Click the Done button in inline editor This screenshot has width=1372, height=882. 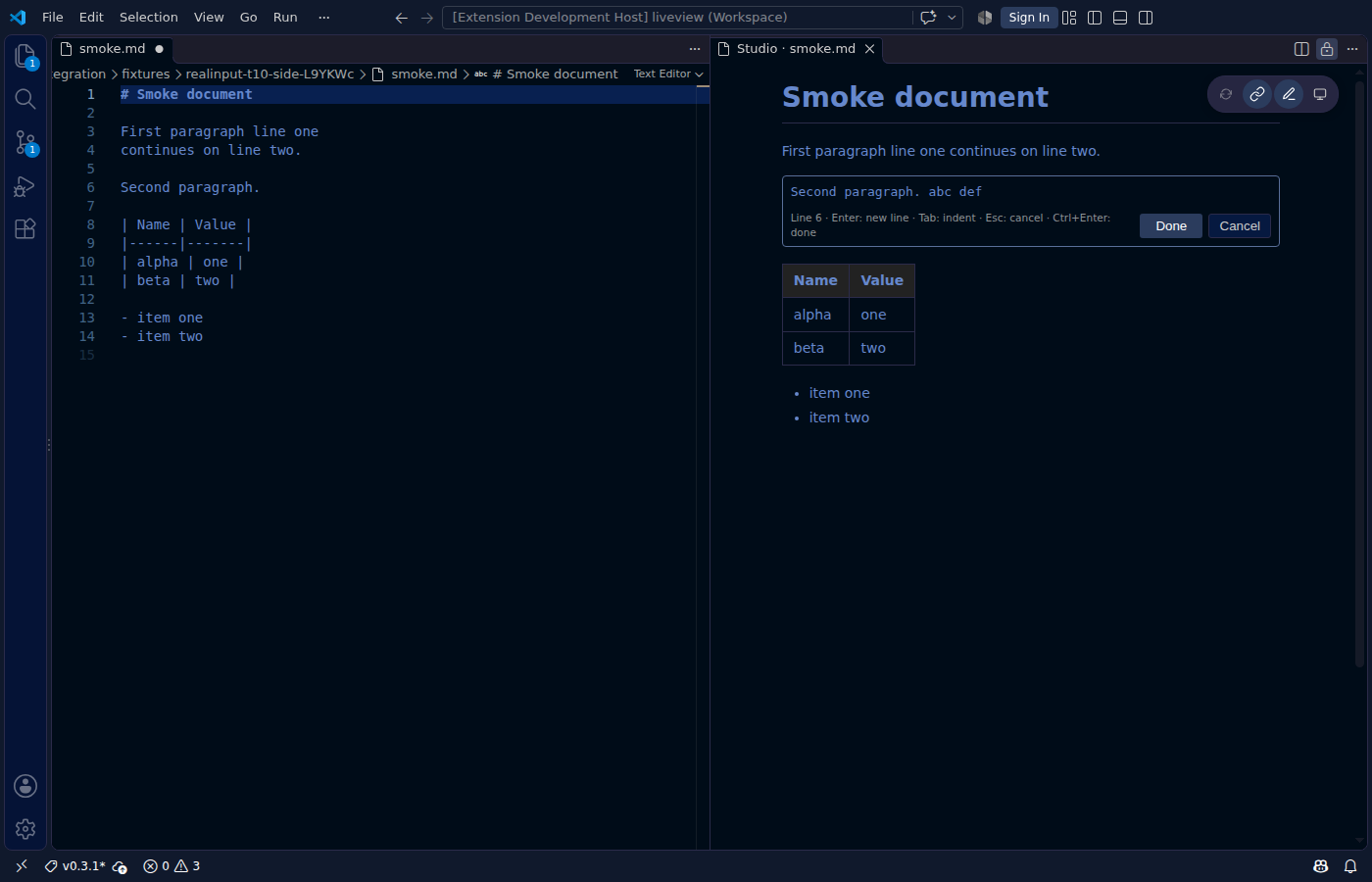click(x=1171, y=226)
